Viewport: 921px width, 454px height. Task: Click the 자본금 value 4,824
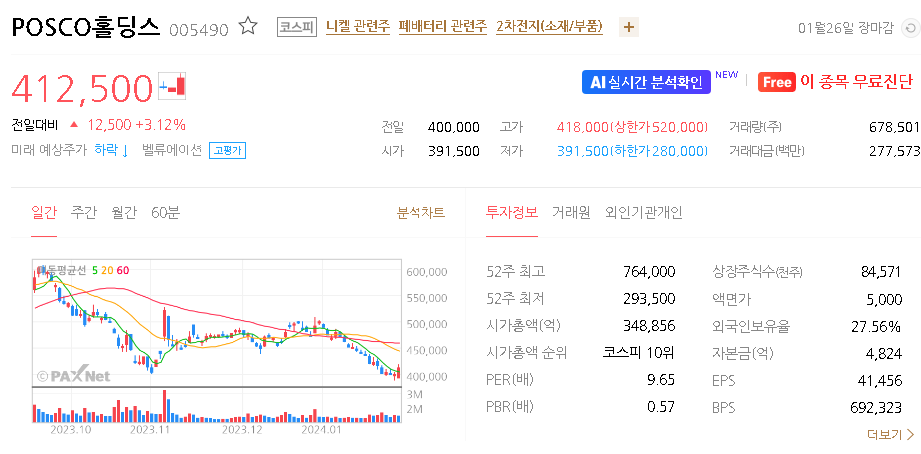click(x=885, y=354)
